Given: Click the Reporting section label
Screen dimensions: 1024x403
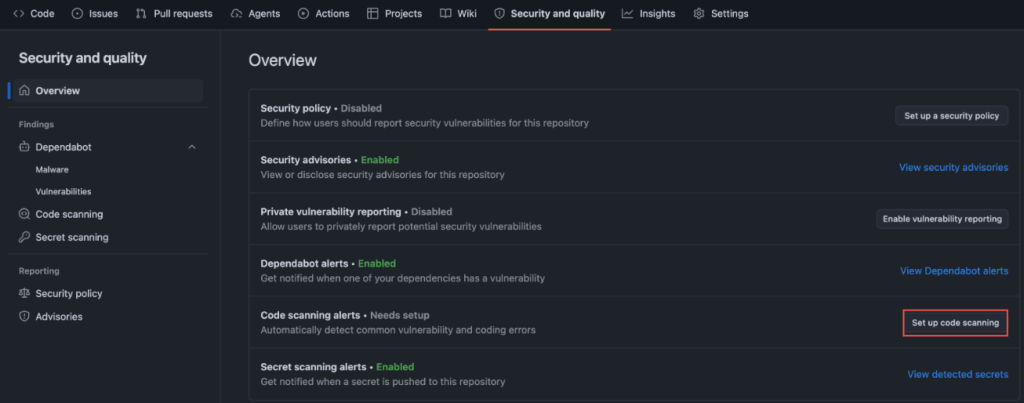Looking at the screenshot, I should [x=39, y=270].
